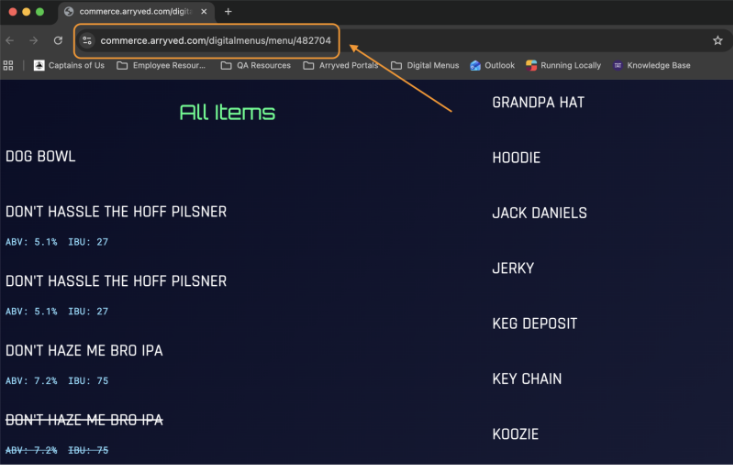The width and height of the screenshot is (733, 465).
Task: Open the Captains of Us bookmark
Action: pyautogui.click(x=69, y=66)
